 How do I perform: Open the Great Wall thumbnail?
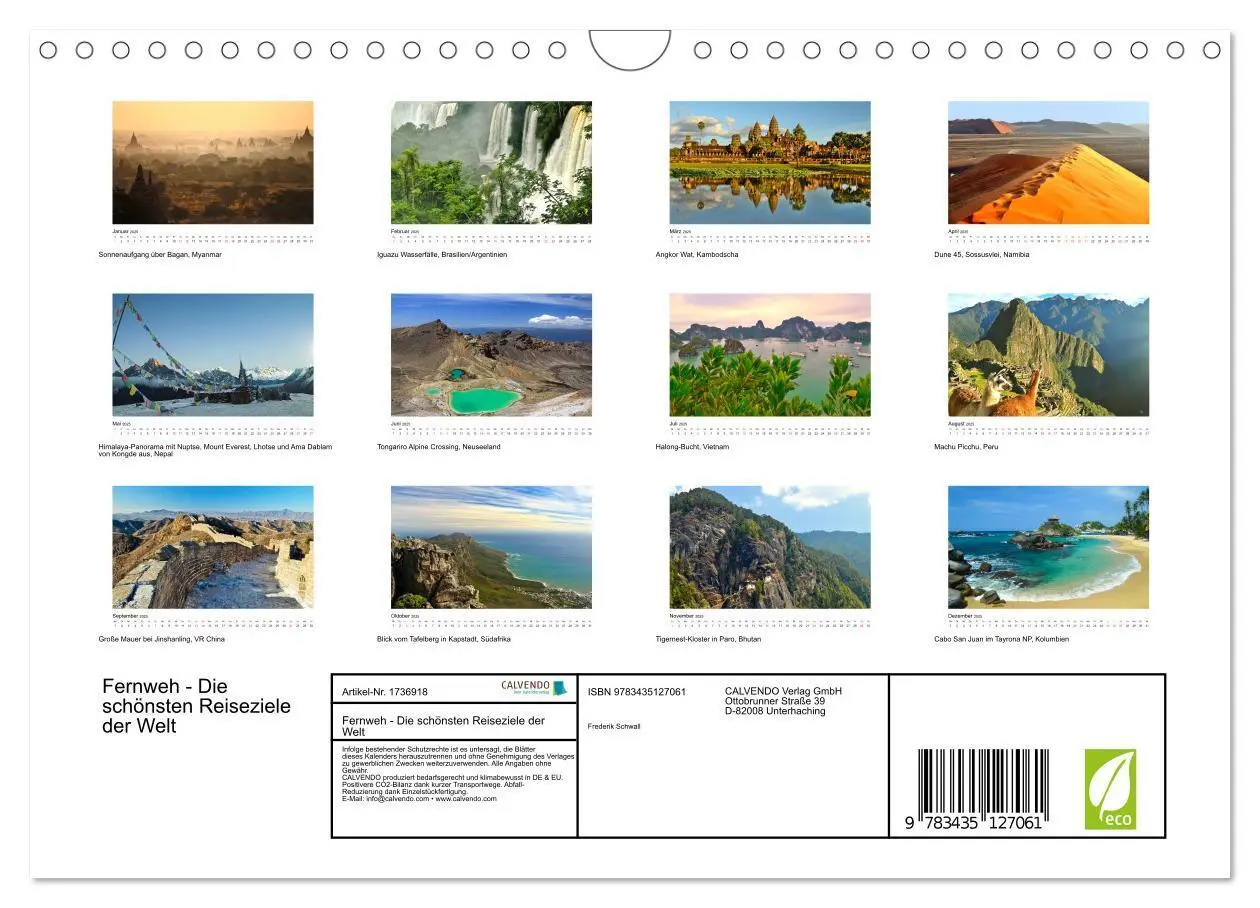213,547
